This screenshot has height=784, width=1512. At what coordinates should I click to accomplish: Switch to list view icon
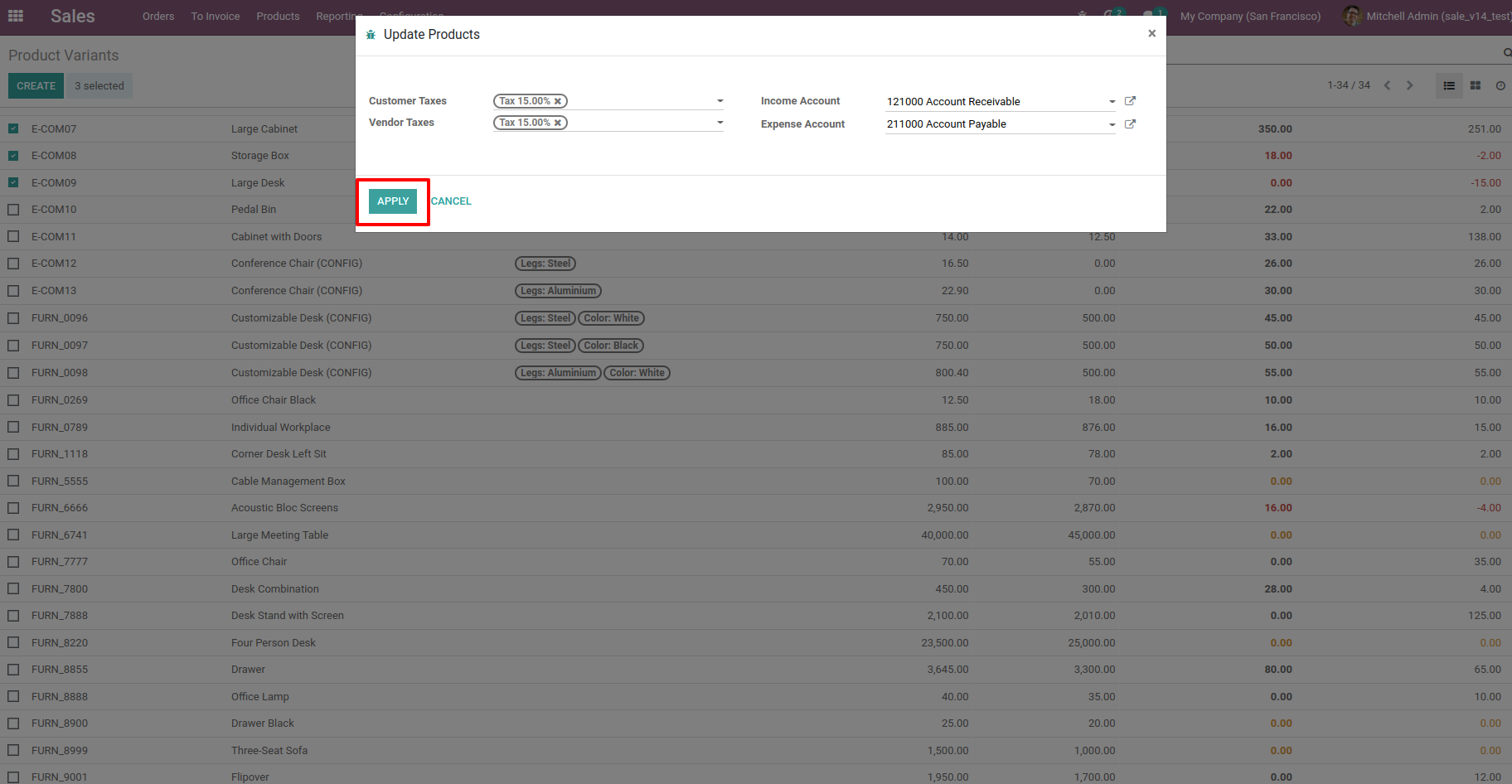(1449, 85)
